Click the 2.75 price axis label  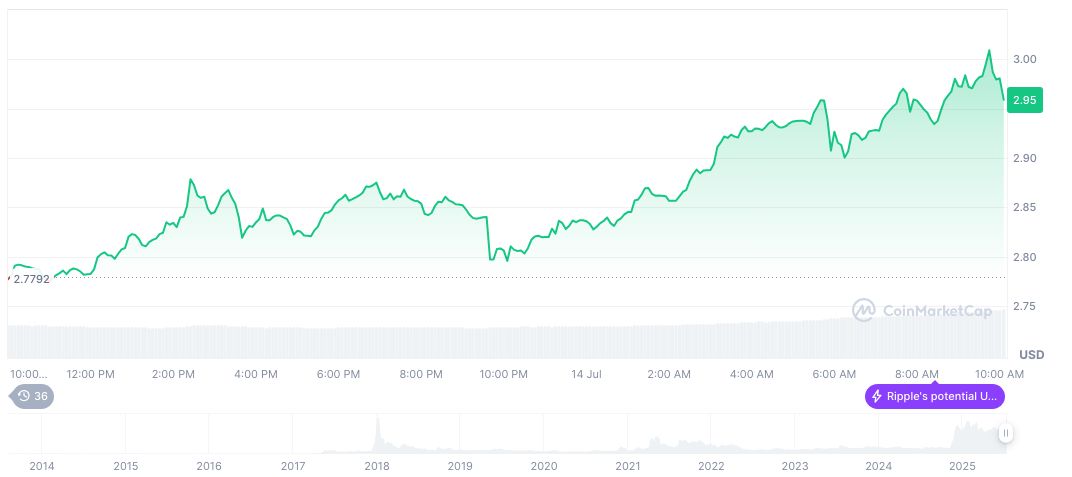tap(1024, 306)
